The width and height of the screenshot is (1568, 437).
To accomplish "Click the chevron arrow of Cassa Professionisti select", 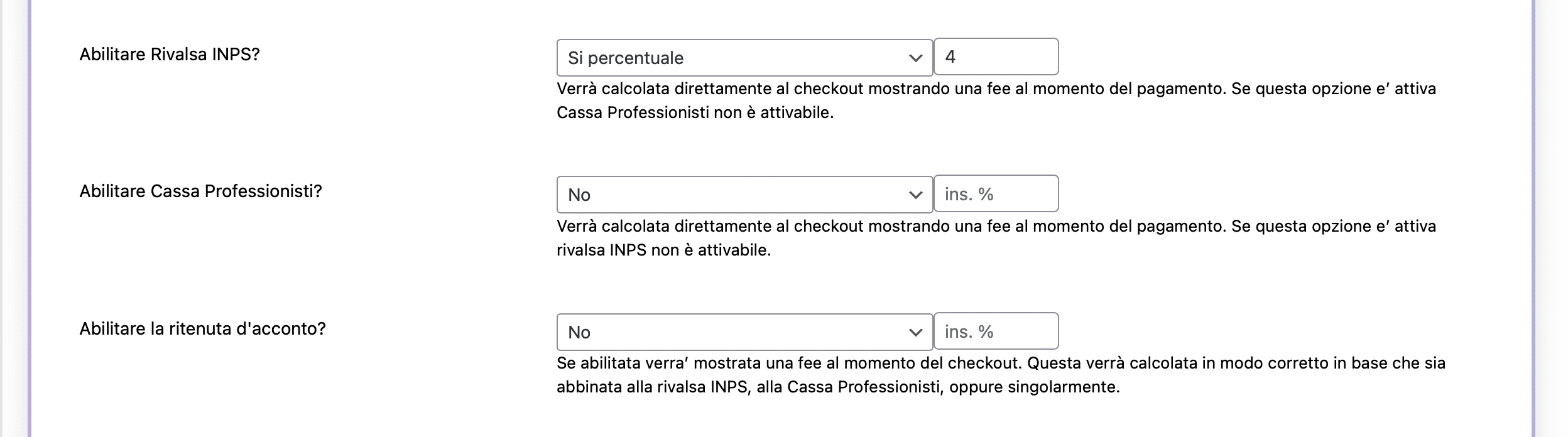I will click(x=915, y=195).
